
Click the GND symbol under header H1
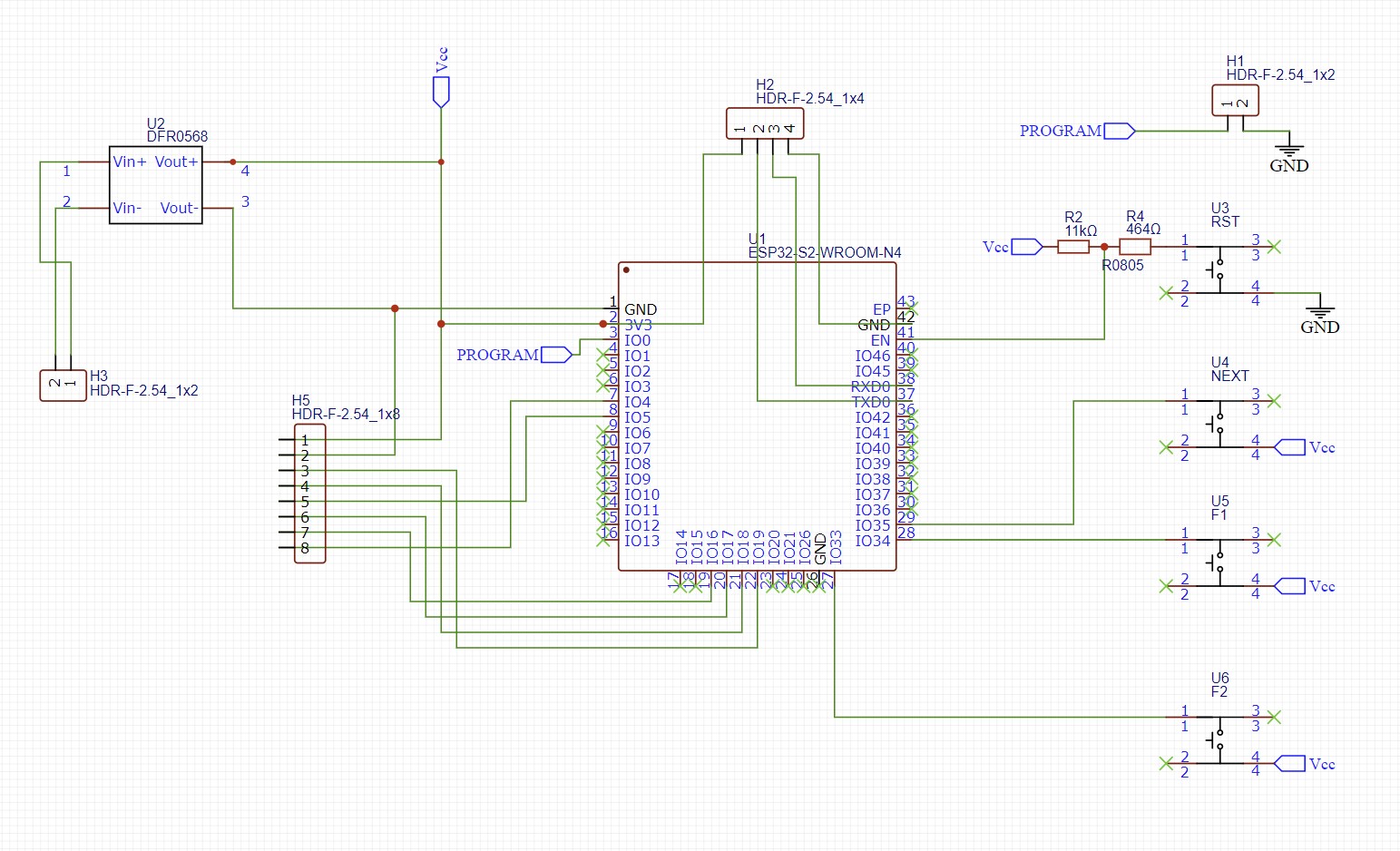[1288, 152]
